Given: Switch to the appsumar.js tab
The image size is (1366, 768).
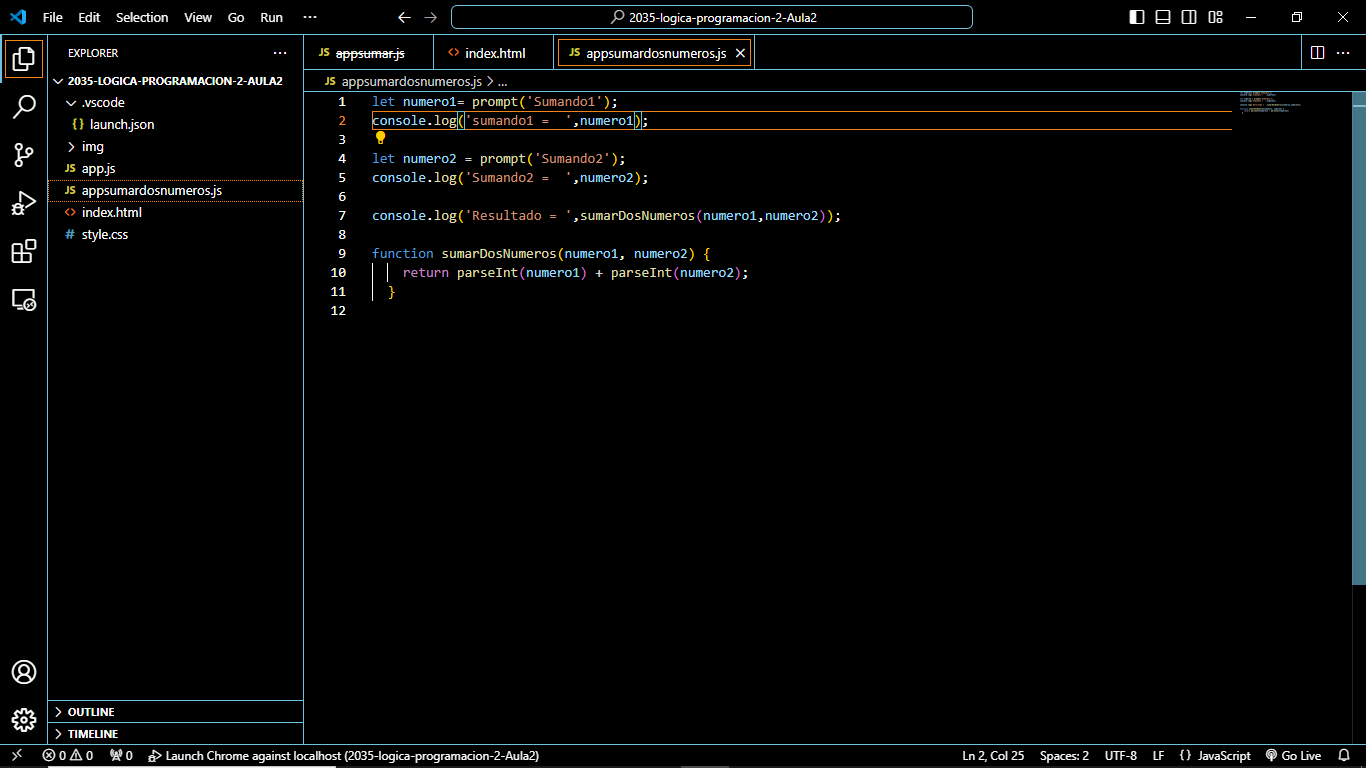Looking at the screenshot, I should point(369,53).
